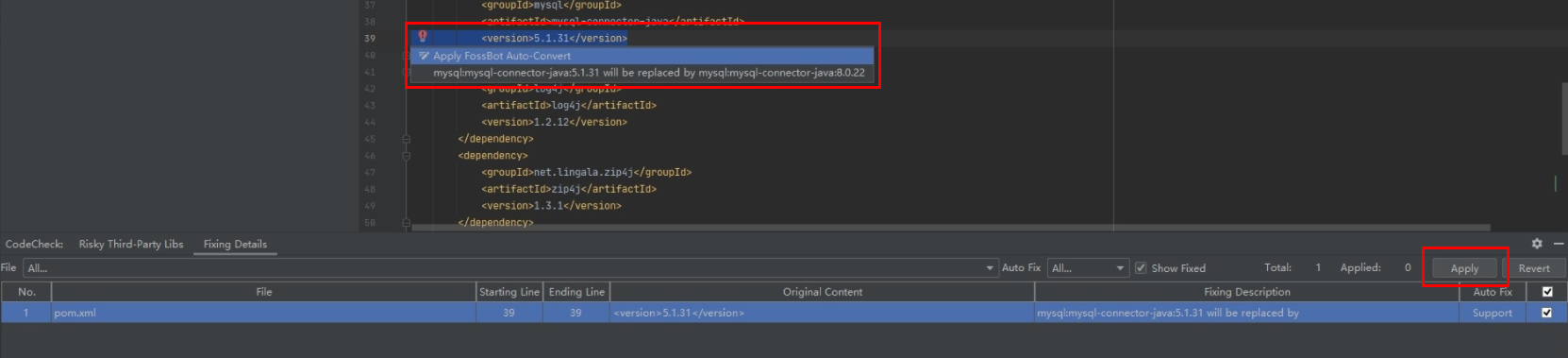Open the CodeCheck panel settings gear

1537,244
